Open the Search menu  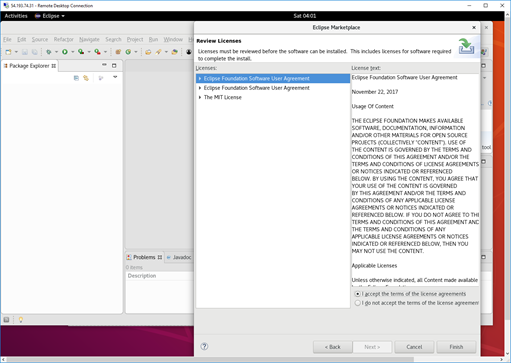point(113,39)
